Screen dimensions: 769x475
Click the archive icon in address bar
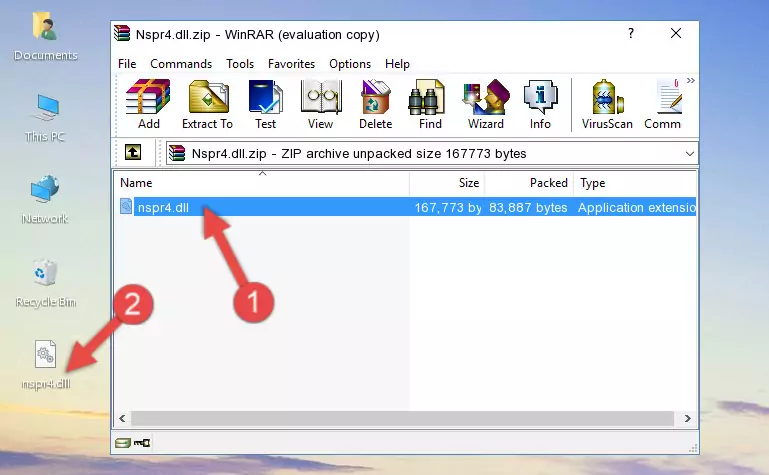pos(177,153)
